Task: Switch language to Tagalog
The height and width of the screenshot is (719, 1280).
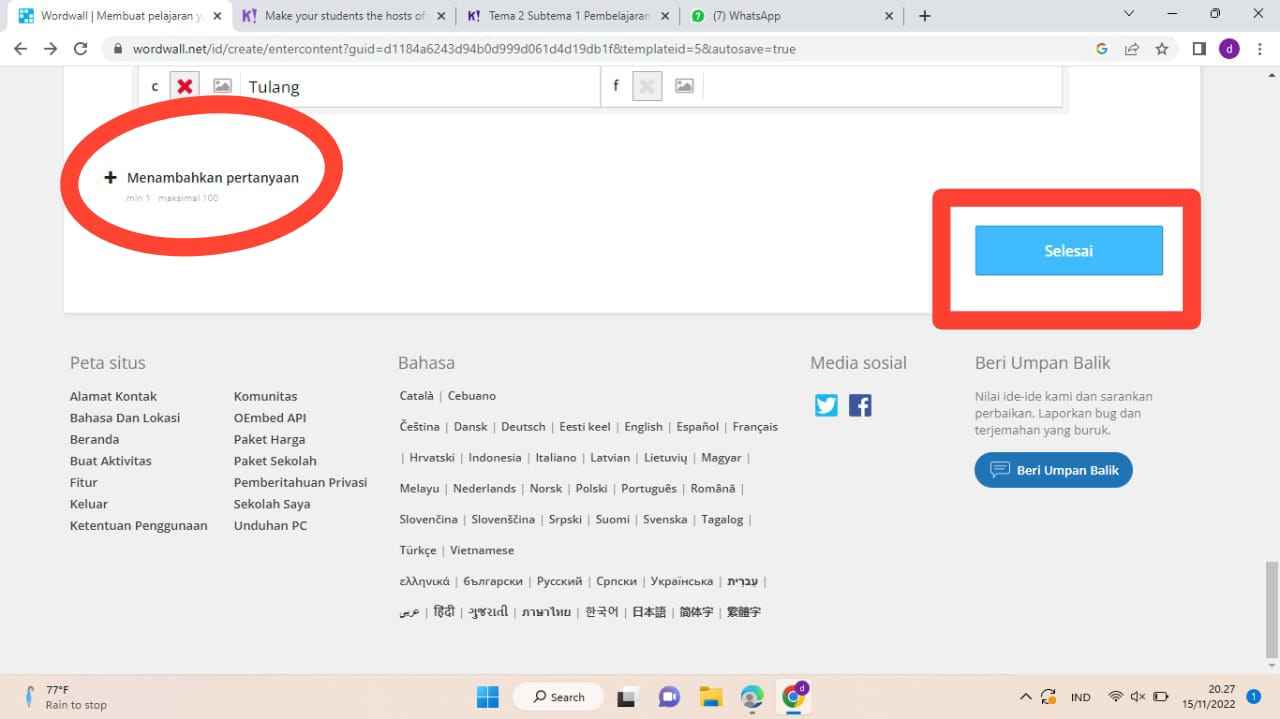Action: pos(722,520)
